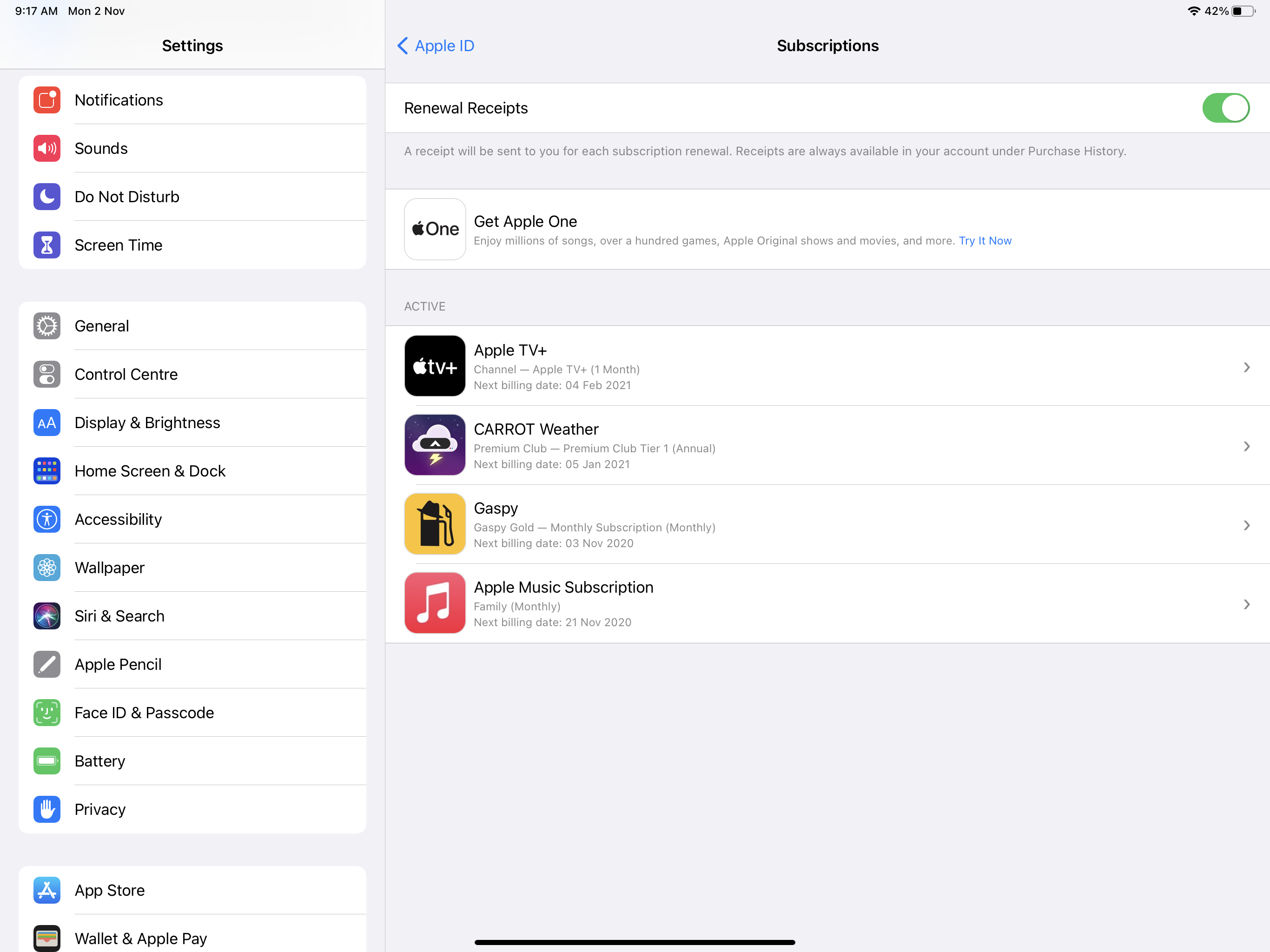The image size is (1270, 952).
Task: Tap the Gaspy fuel pump app icon
Action: coord(435,524)
